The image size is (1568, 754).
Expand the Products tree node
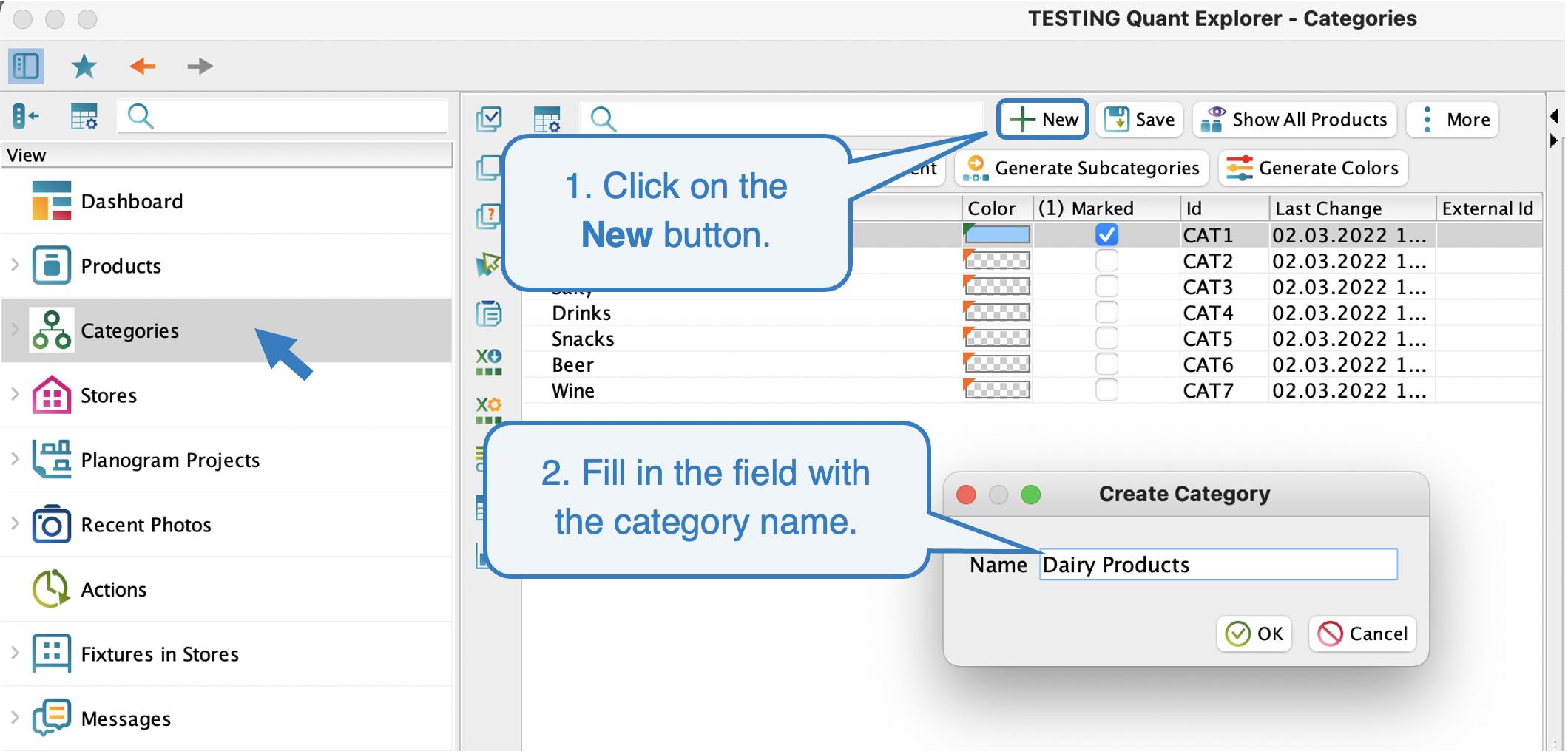[x=15, y=265]
